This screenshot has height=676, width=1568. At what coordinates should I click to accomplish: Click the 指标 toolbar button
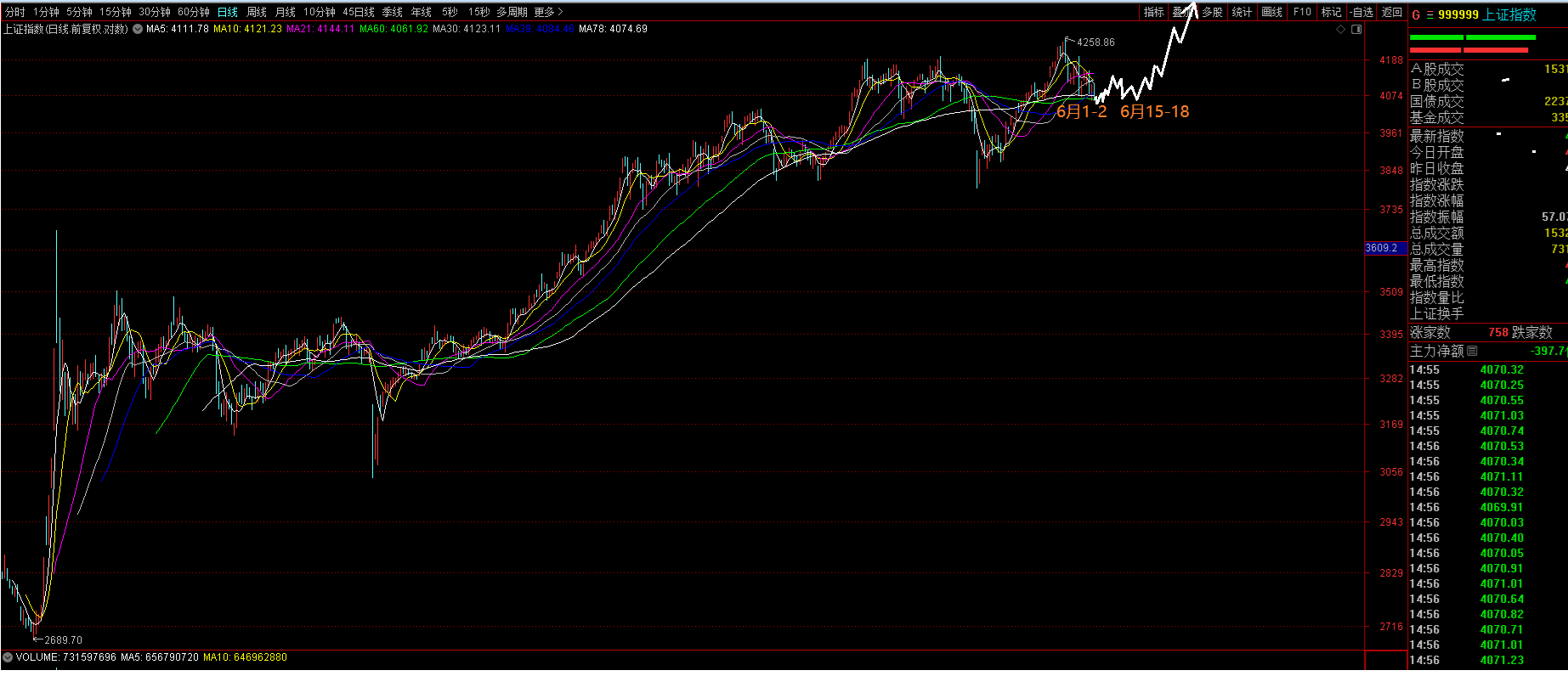[1154, 12]
